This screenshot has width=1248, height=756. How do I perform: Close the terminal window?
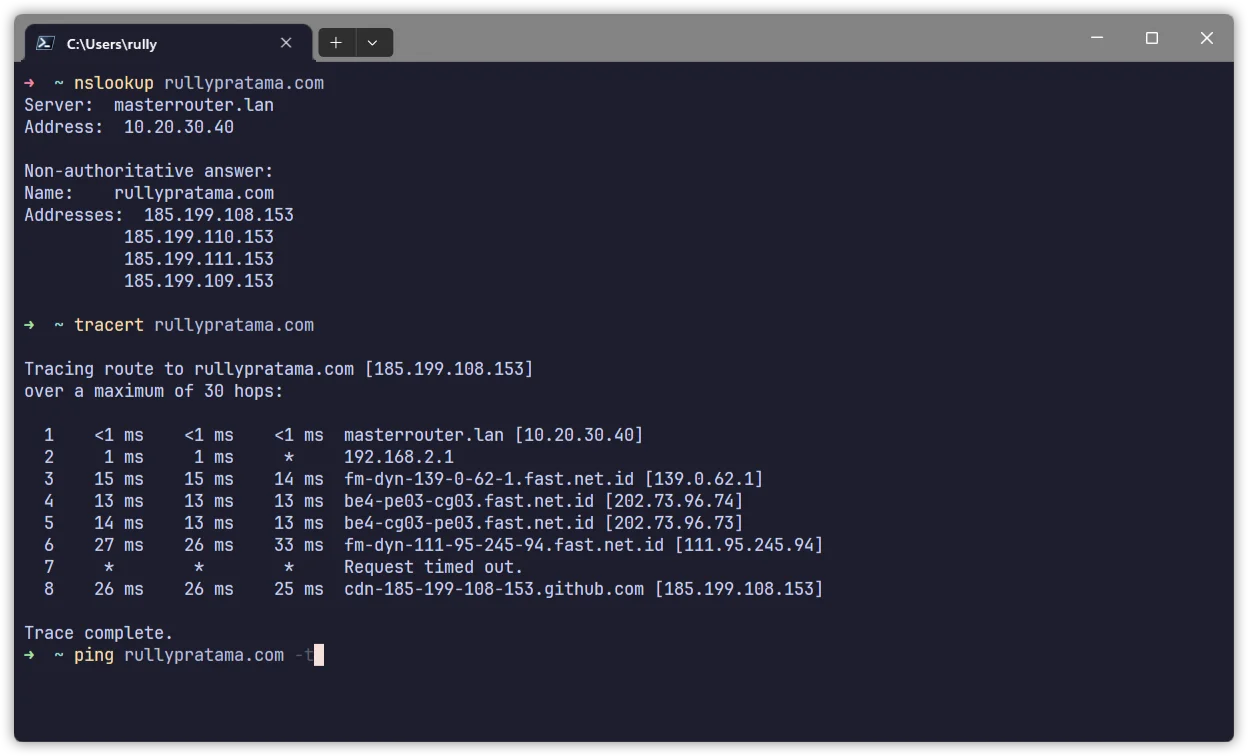point(1206,38)
